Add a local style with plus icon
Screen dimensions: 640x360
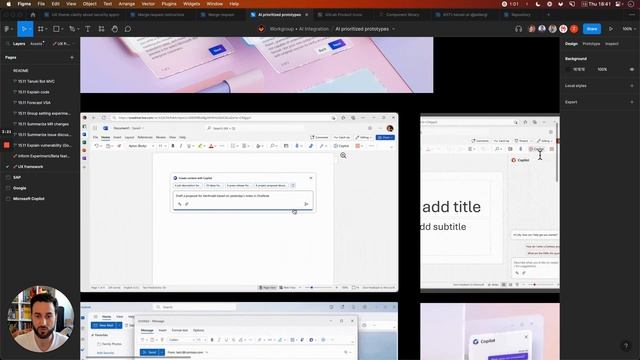click(x=632, y=86)
